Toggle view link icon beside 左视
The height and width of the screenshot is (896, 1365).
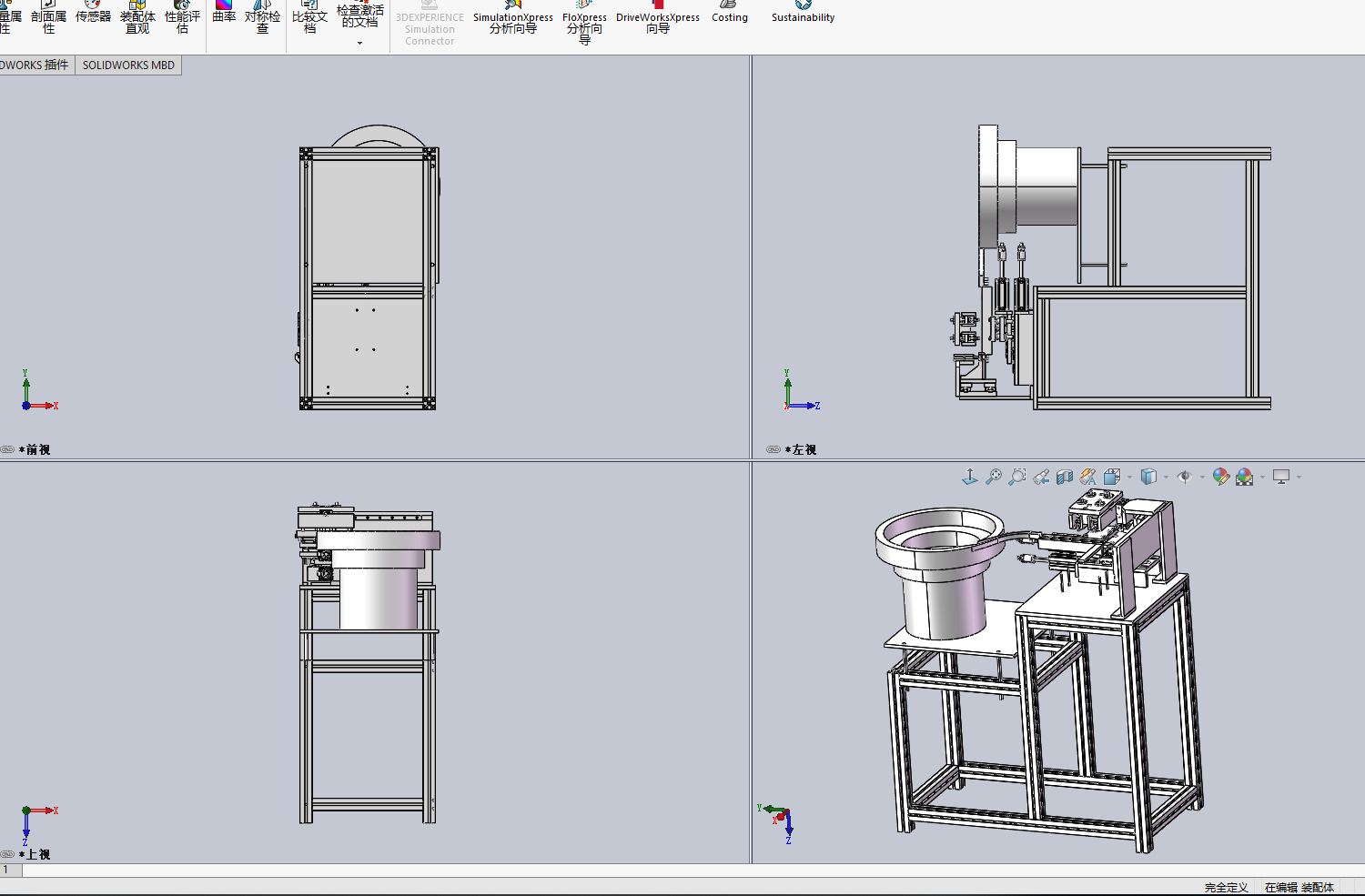tap(773, 449)
